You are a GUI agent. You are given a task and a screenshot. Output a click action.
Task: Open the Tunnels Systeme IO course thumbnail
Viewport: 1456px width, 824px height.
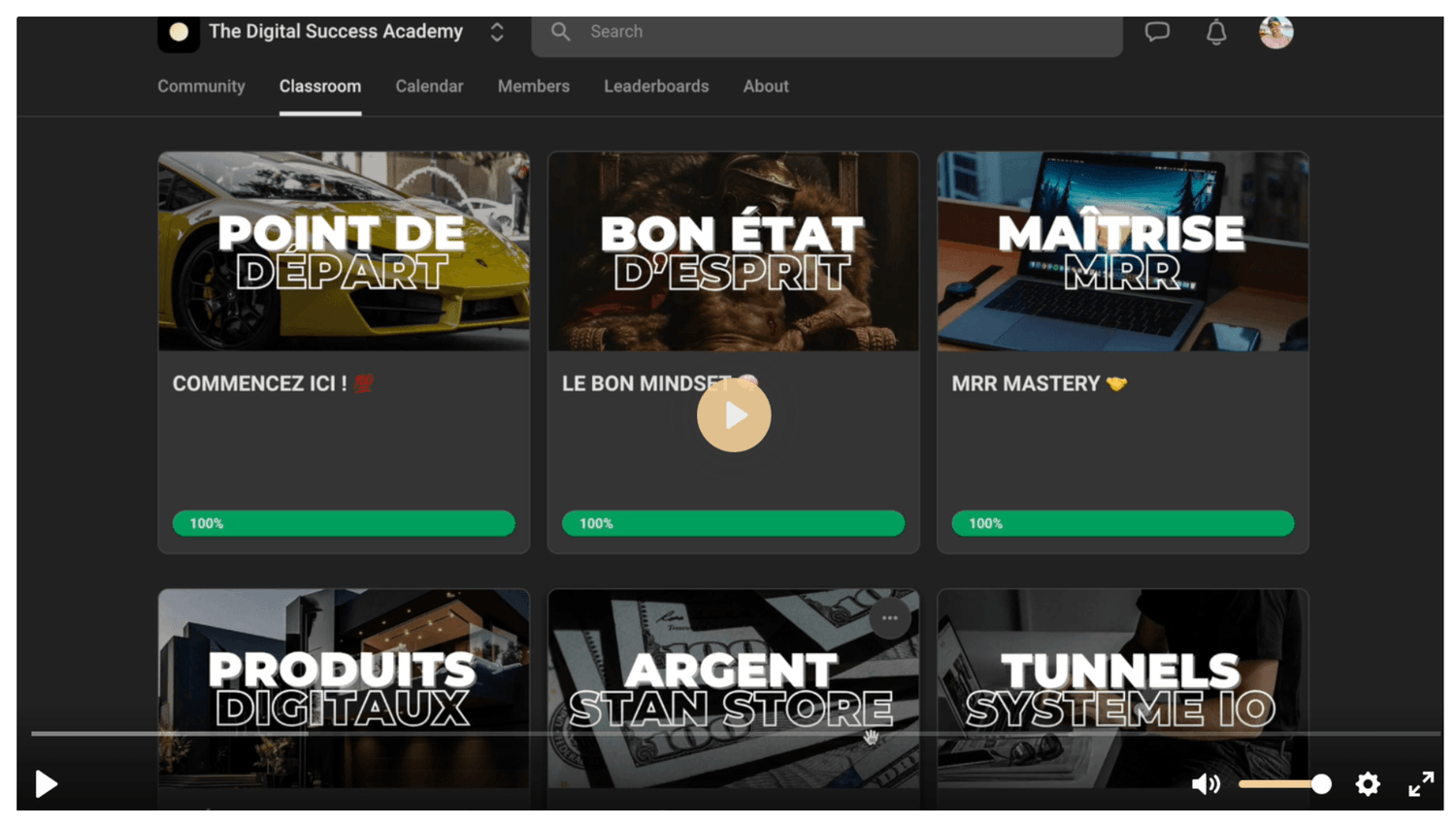pyautogui.click(x=1123, y=688)
